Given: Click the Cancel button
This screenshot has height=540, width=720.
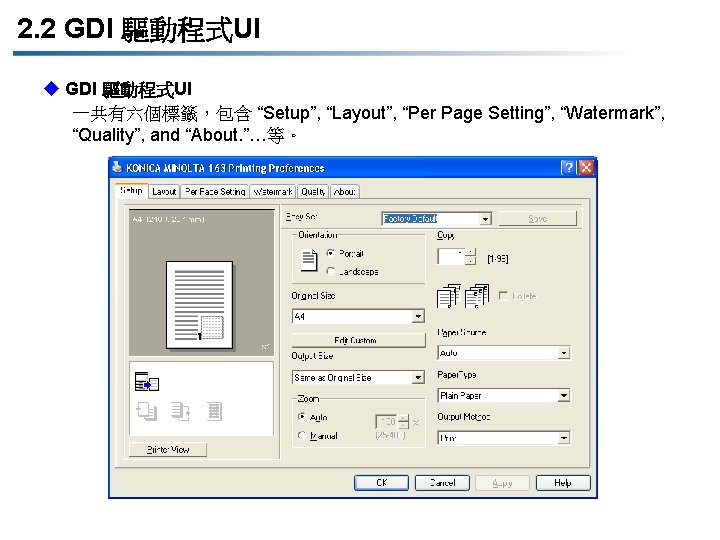Looking at the screenshot, I should (442, 483).
